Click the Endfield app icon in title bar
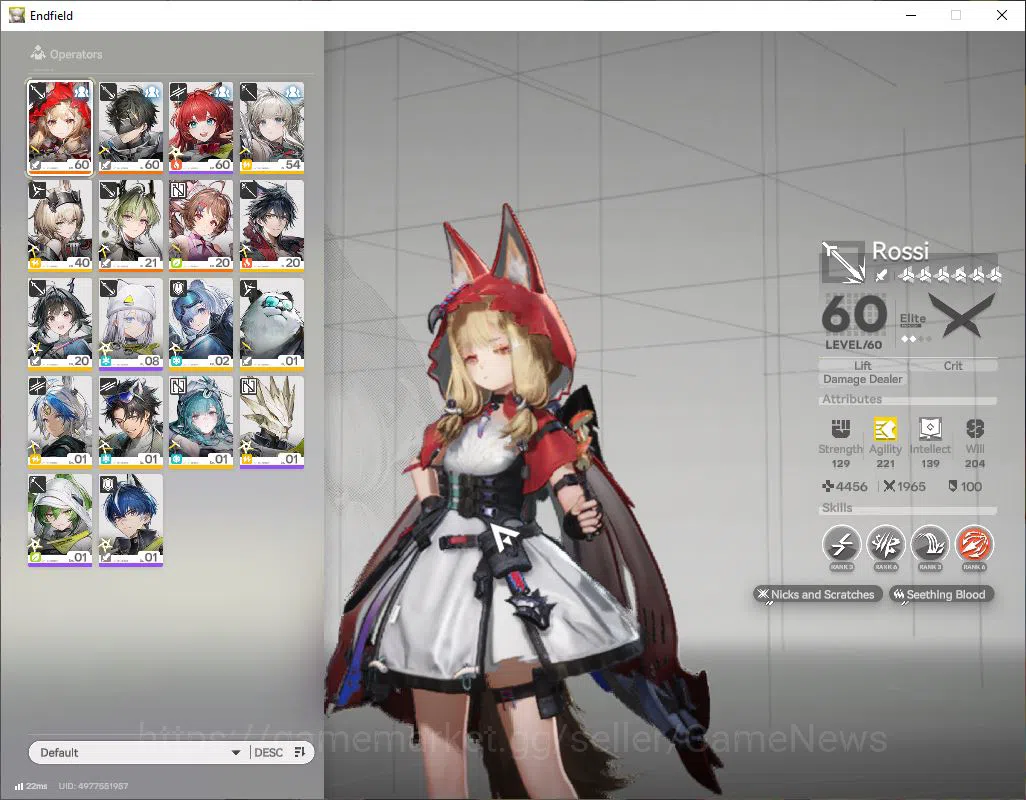 tap(16, 15)
